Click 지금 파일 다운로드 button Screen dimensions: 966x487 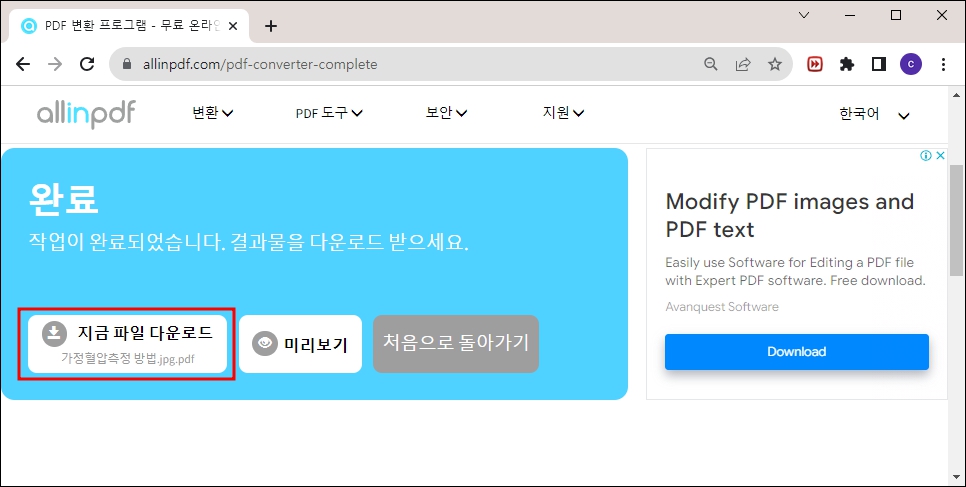(x=127, y=344)
